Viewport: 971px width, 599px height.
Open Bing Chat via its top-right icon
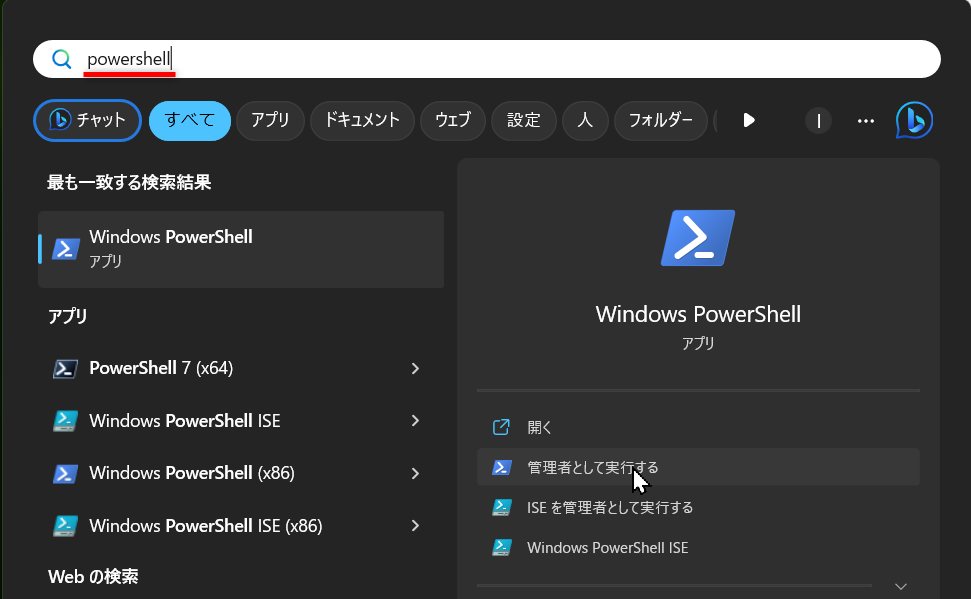[x=913, y=120]
